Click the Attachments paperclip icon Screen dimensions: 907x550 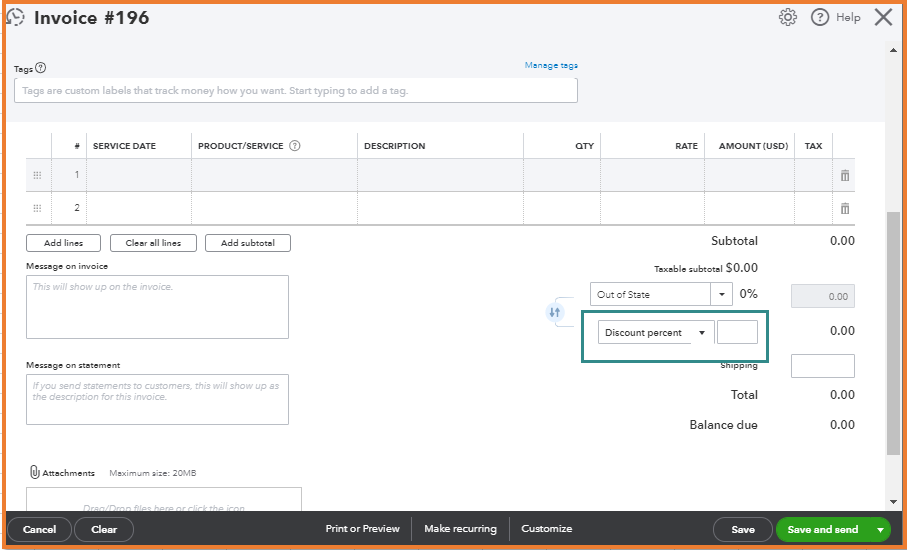coord(34,472)
